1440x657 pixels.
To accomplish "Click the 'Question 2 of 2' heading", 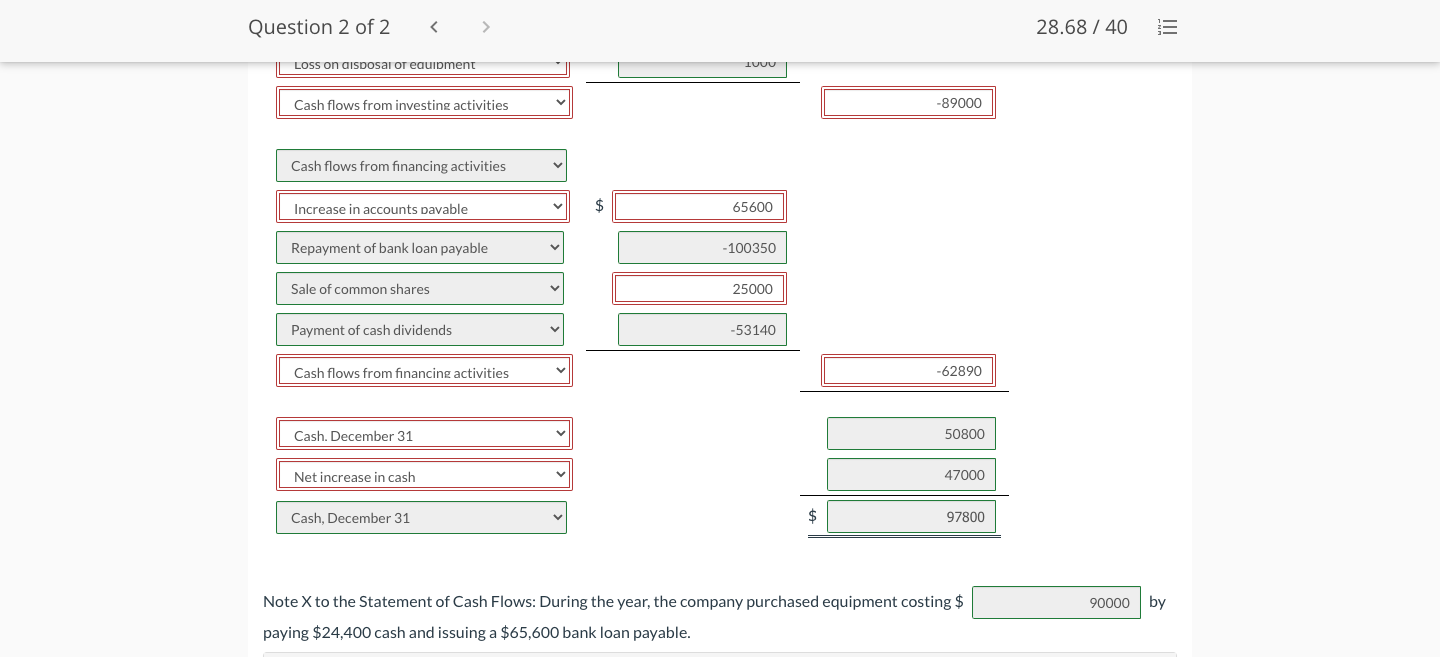I will tap(319, 27).
